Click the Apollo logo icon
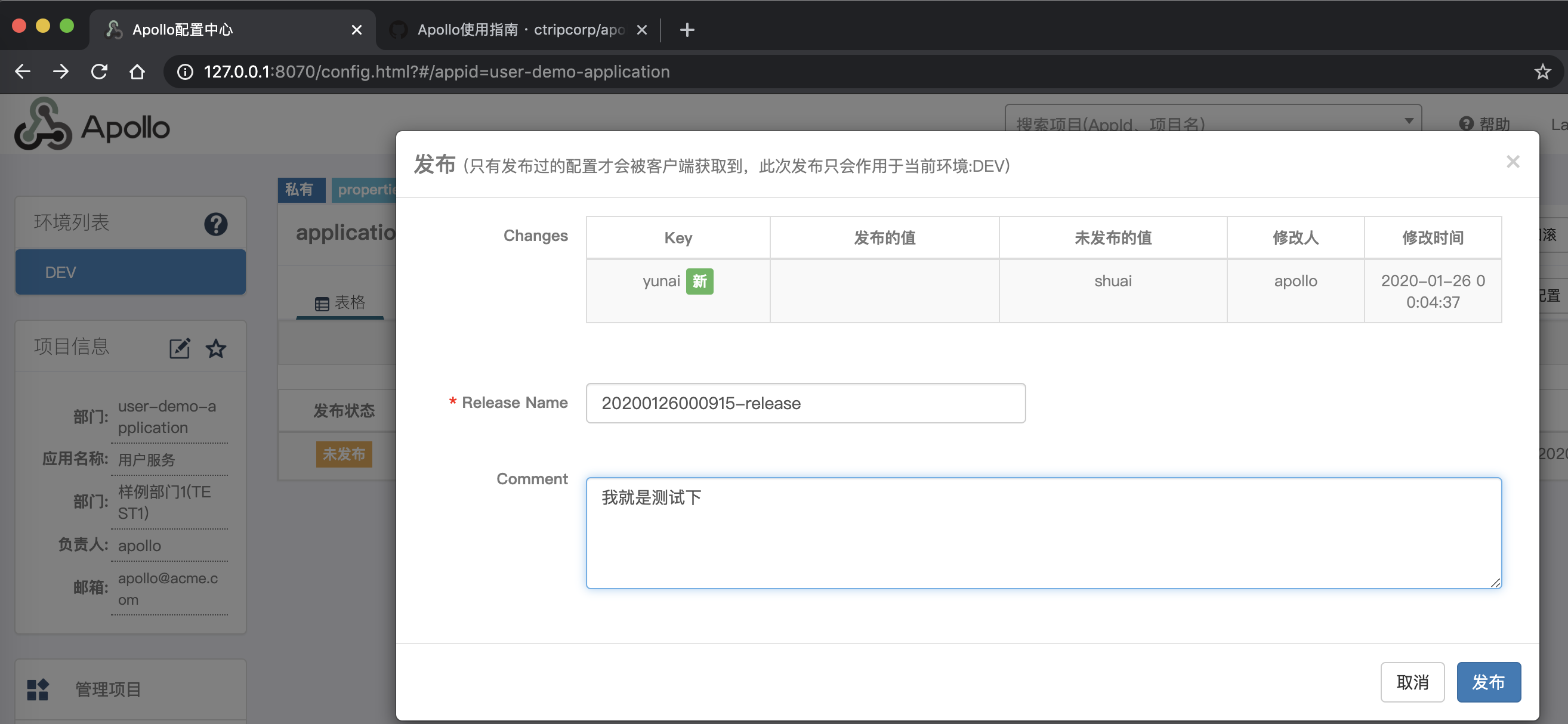This screenshot has width=1568, height=724. click(x=44, y=125)
